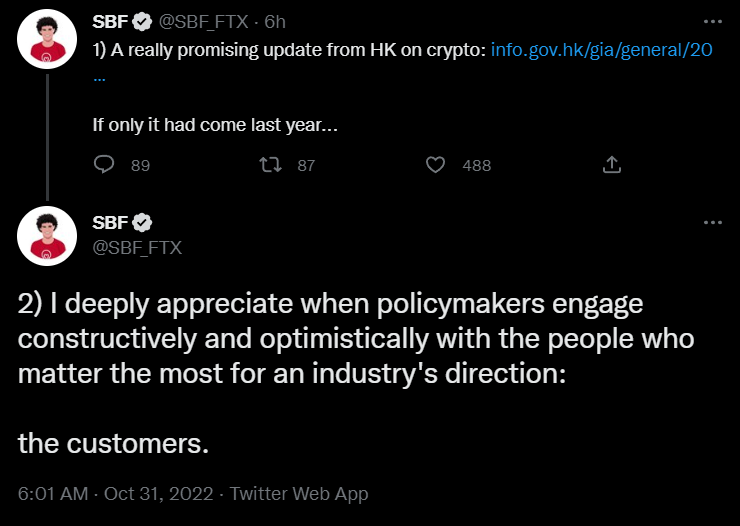Open more options menu for the second tweet
This screenshot has width=740, height=526.
click(712, 222)
